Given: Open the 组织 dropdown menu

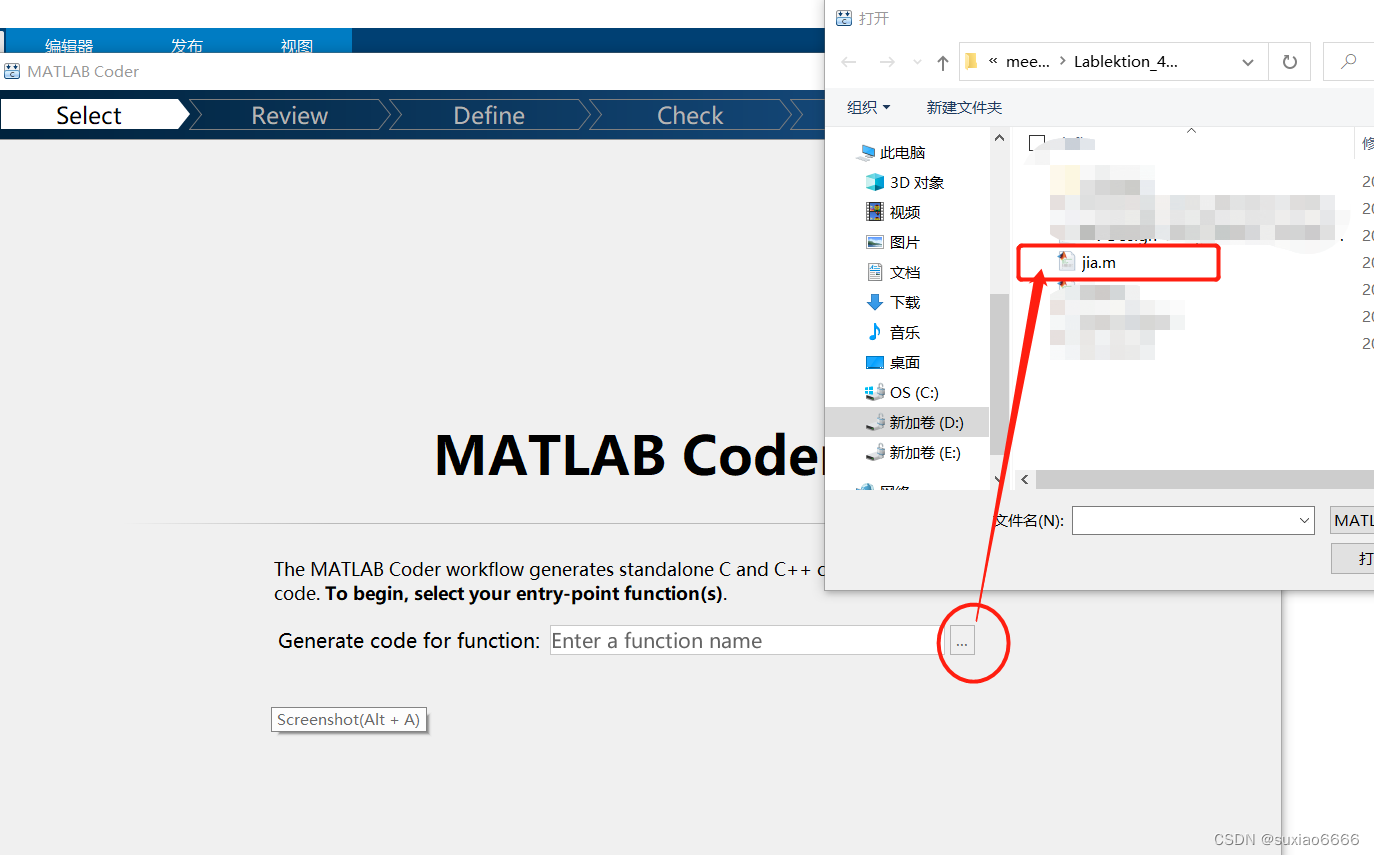Looking at the screenshot, I should 869,107.
